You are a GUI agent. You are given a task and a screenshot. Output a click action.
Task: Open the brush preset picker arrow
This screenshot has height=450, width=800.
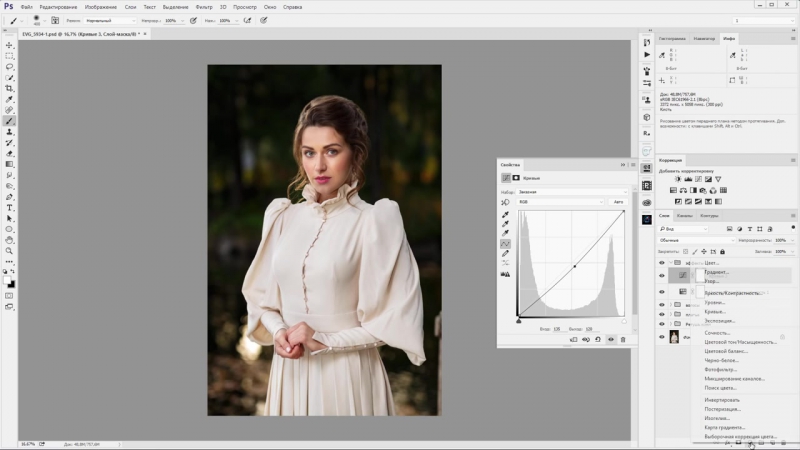tap(44, 21)
